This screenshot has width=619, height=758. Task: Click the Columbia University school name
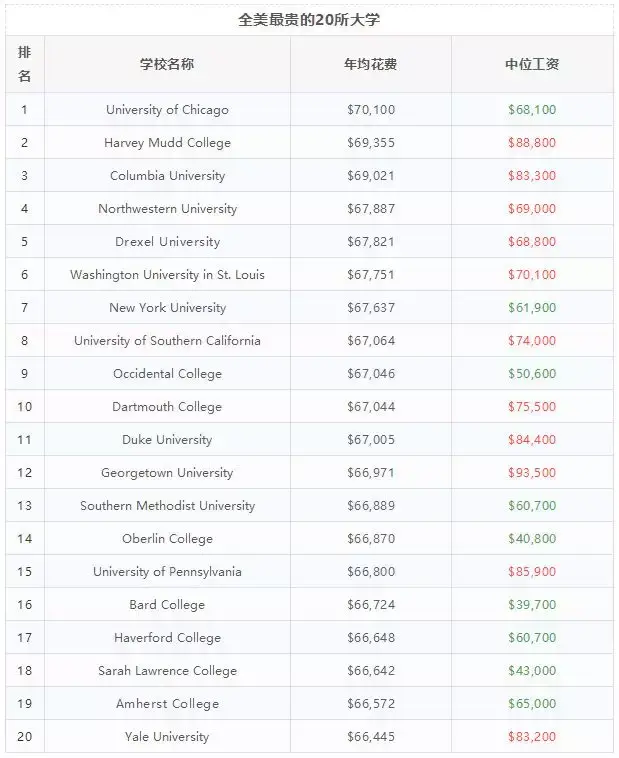167,176
